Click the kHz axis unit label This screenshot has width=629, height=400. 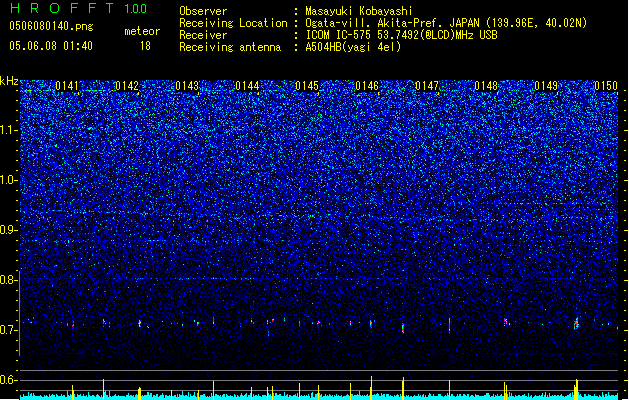point(9,81)
